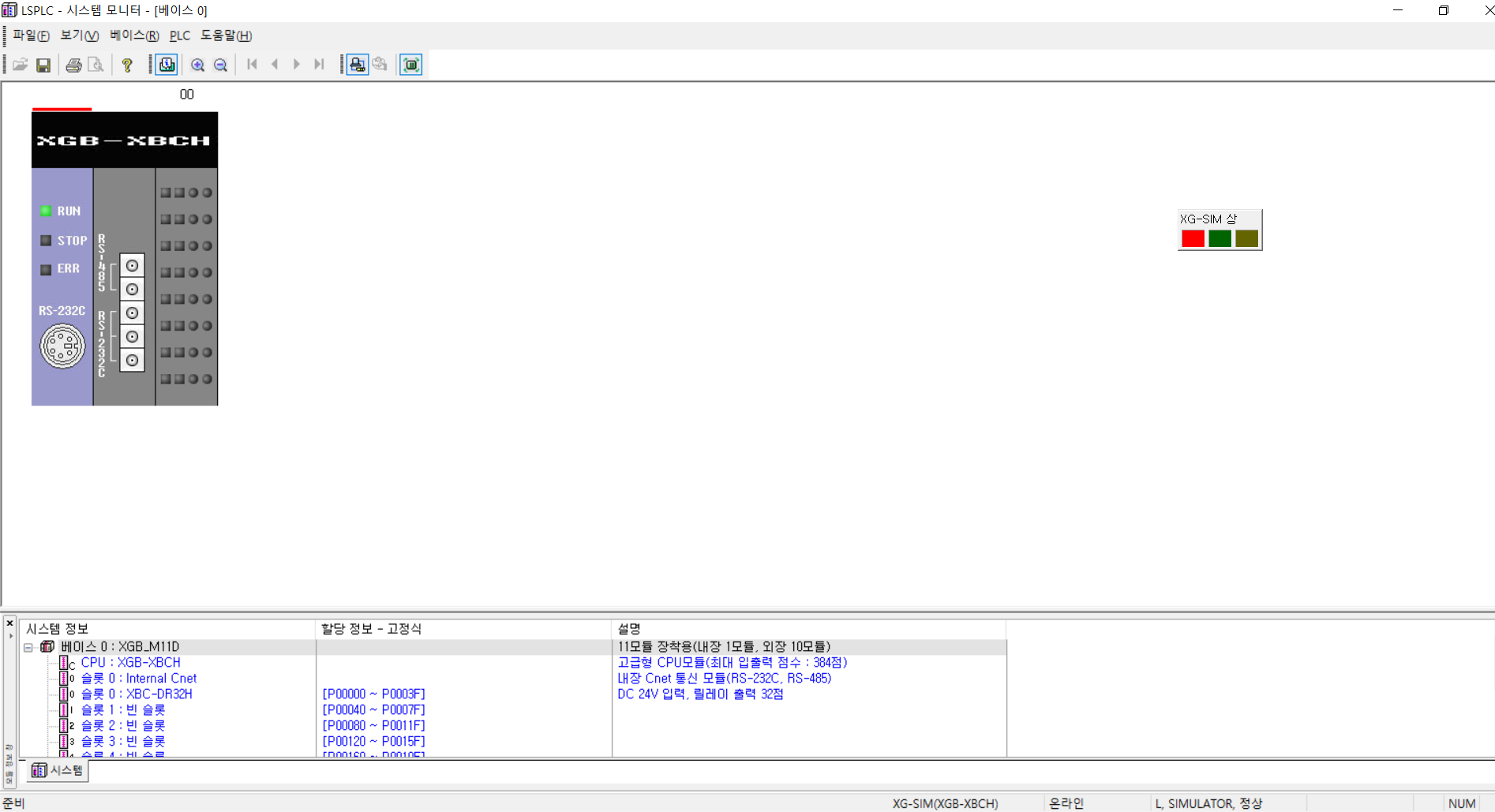Go to the next base arrow

[x=297, y=65]
